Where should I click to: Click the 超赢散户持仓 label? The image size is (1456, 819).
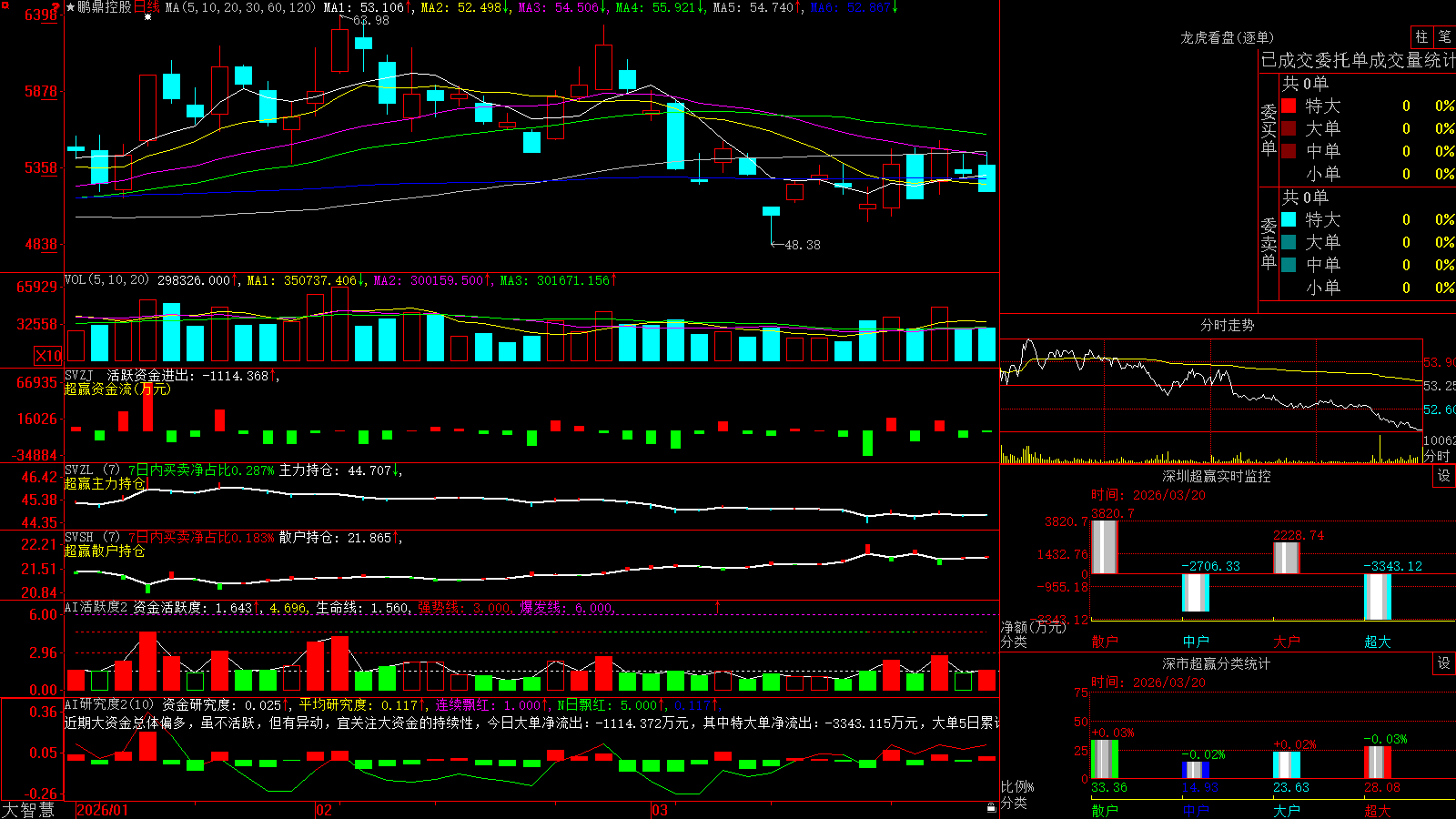pos(105,551)
